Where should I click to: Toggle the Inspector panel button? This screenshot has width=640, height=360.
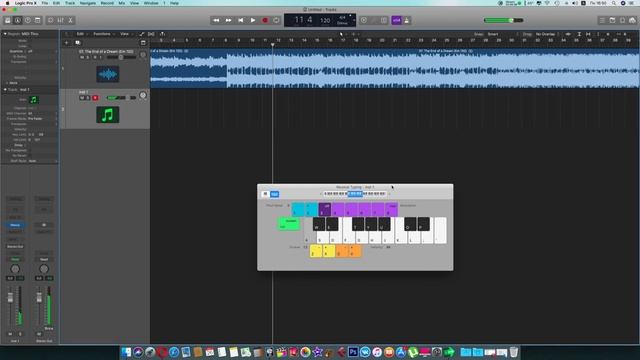pos(18,20)
